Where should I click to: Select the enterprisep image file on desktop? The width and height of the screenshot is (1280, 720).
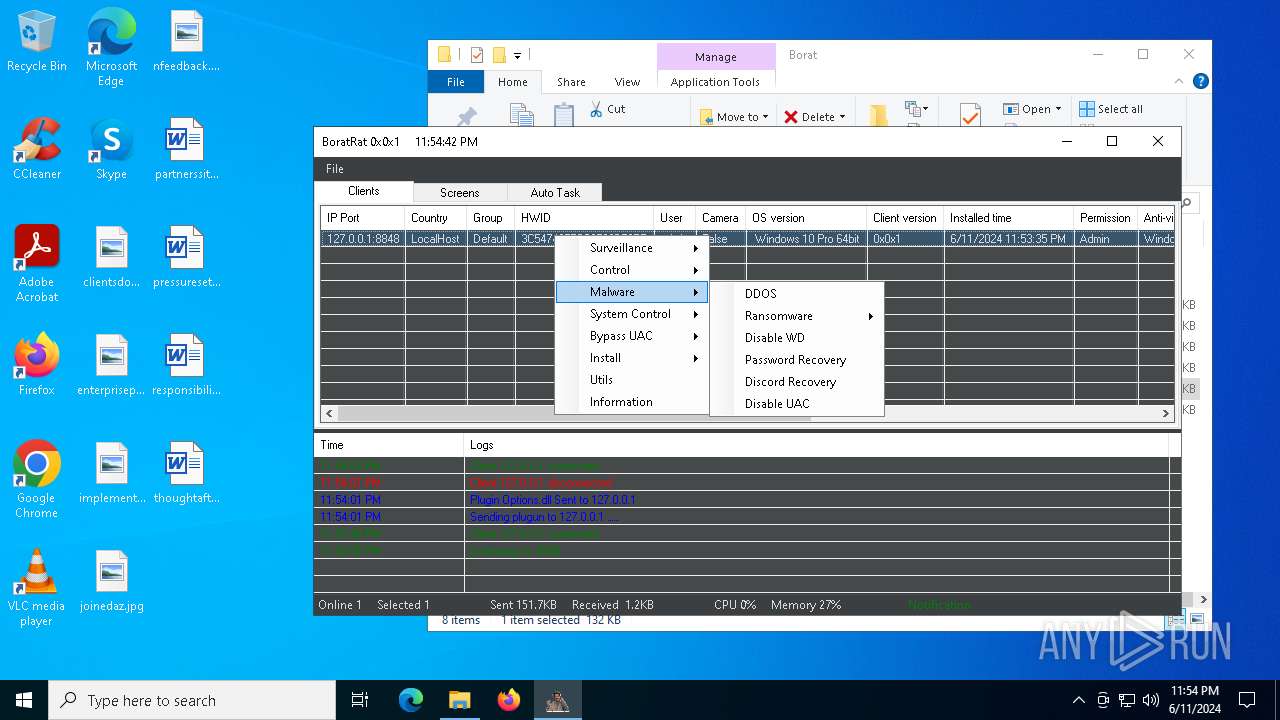point(112,365)
